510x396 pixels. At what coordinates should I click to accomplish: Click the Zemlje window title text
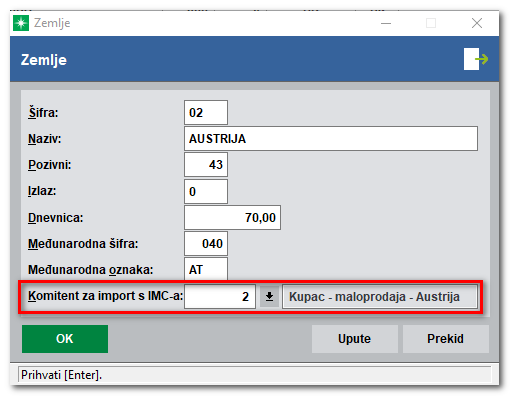pos(52,23)
